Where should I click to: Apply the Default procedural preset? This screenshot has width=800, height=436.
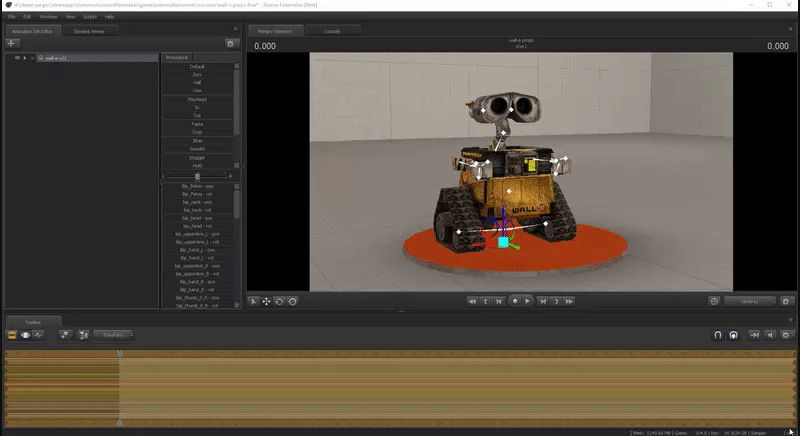tap(197, 67)
